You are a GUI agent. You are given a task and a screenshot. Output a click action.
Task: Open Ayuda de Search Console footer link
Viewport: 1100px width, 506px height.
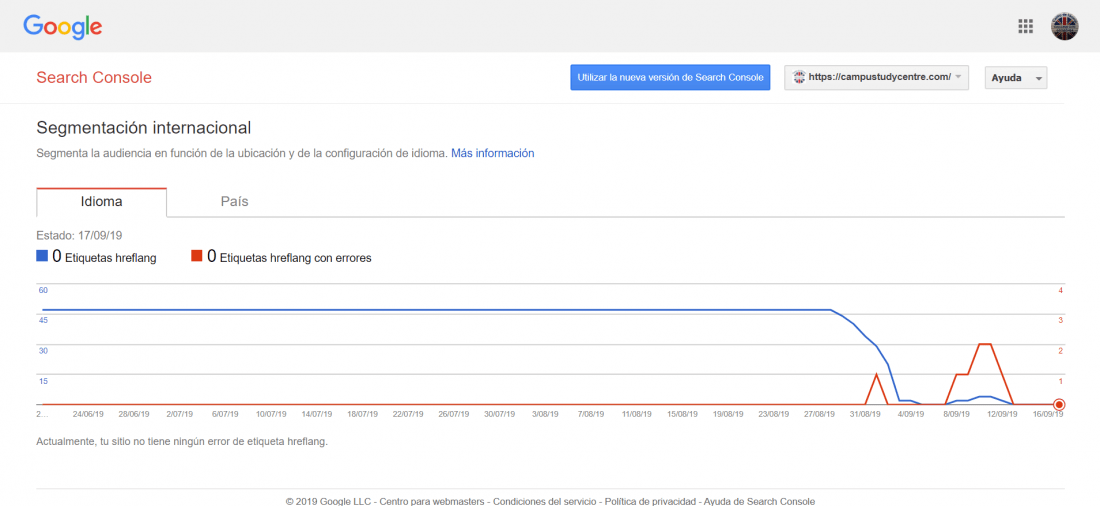tap(760, 501)
